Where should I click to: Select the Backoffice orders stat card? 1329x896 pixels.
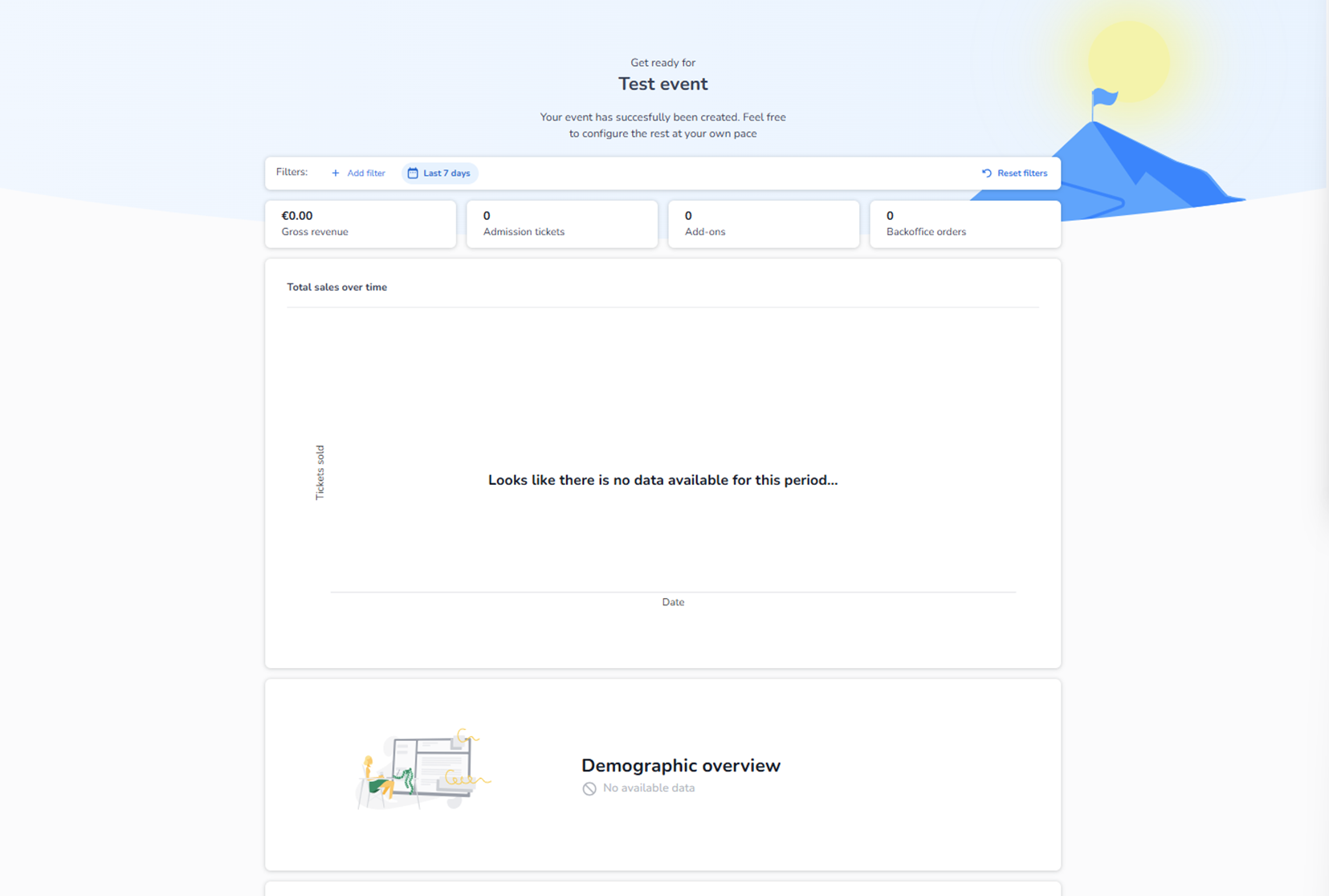click(965, 224)
